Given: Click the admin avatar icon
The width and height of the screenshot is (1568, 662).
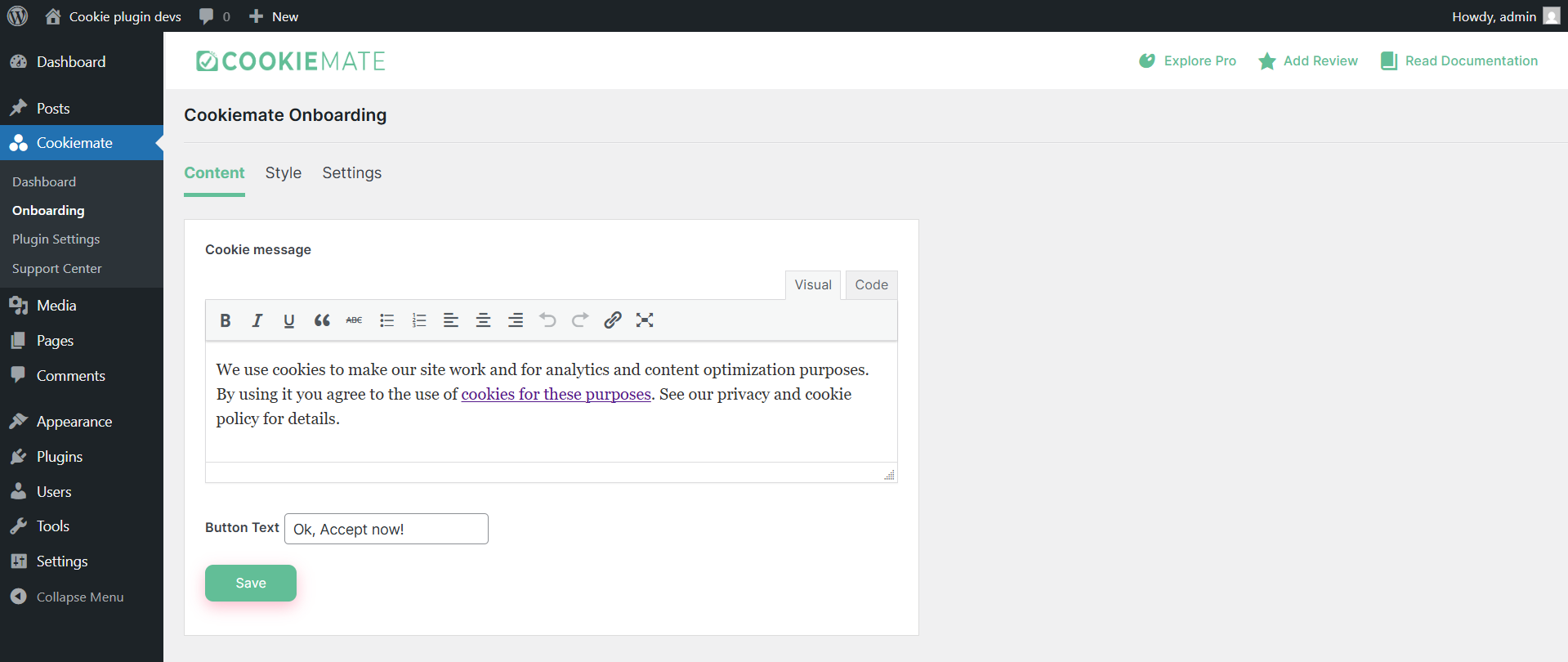Looking at the screenshot, I should 1552,16.
